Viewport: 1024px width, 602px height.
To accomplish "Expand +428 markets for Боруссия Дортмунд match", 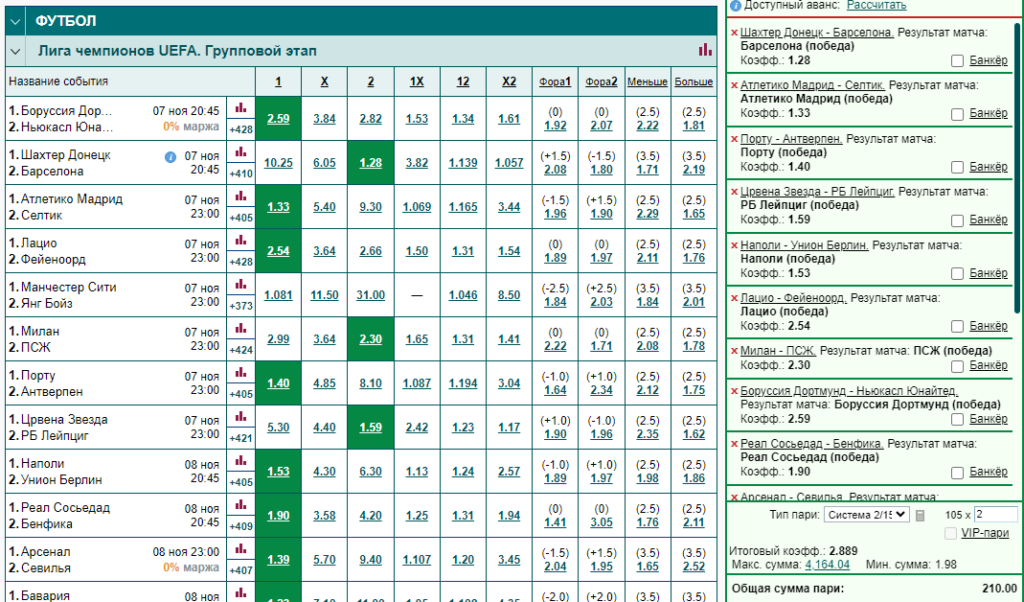I will point(241,129).
